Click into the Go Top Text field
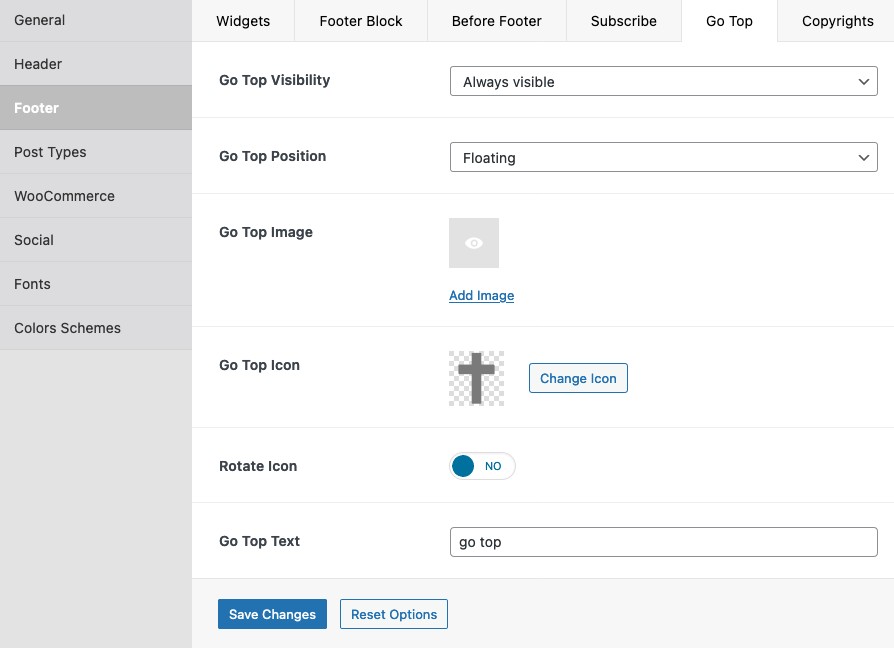The height and width of the screenshot is (648, 894). point(664,542)
